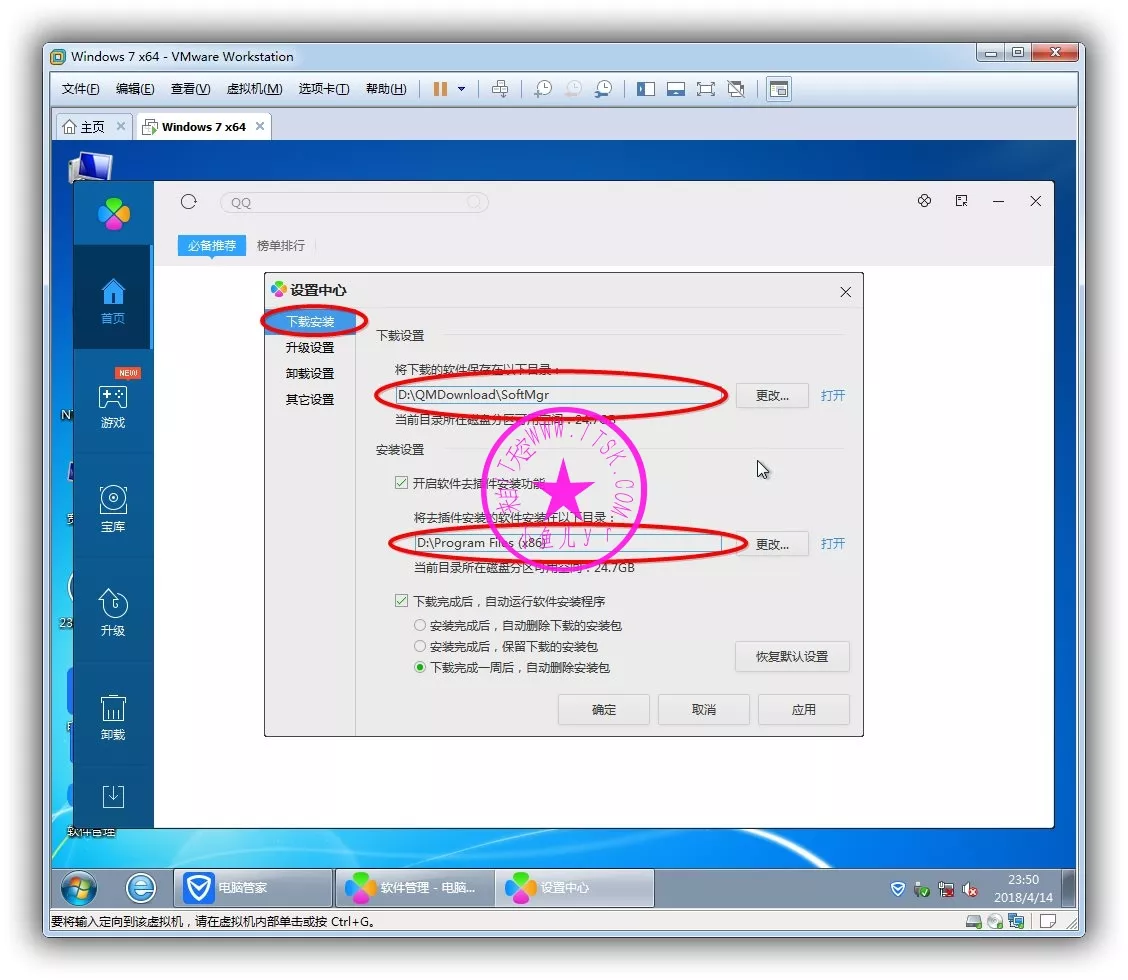The height and width of the screenshot is (980, 1128).
Task: Click the Windows Start orb
Action: 79,887
